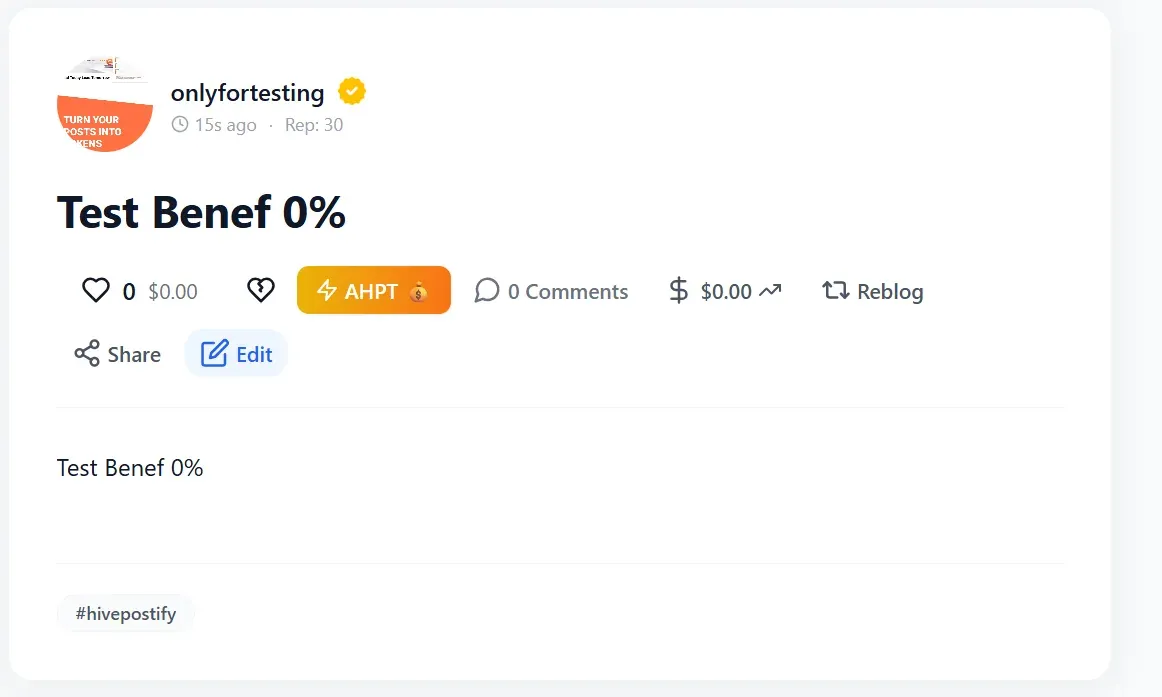1162x697 pixels.
Task: Click the clock icon near 15s ago
Action: (180, 124)
